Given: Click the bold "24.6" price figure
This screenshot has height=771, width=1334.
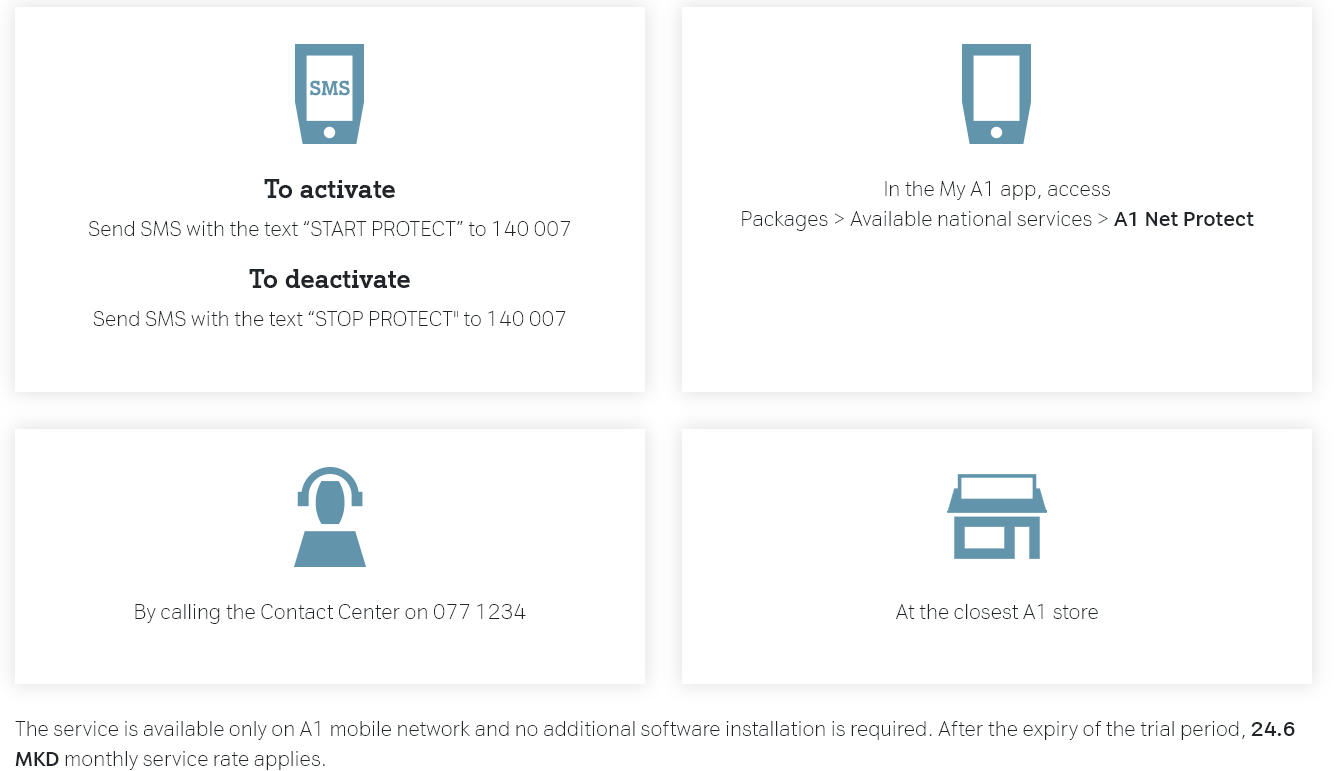Looking at the screenshot, I should [1272, 729].
